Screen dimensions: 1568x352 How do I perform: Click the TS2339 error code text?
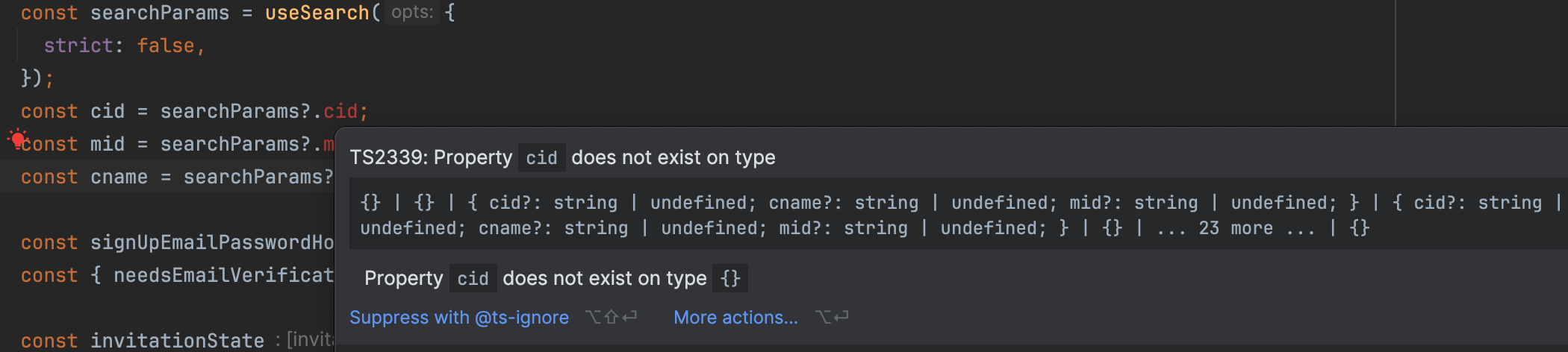click(x=387, y=158)
